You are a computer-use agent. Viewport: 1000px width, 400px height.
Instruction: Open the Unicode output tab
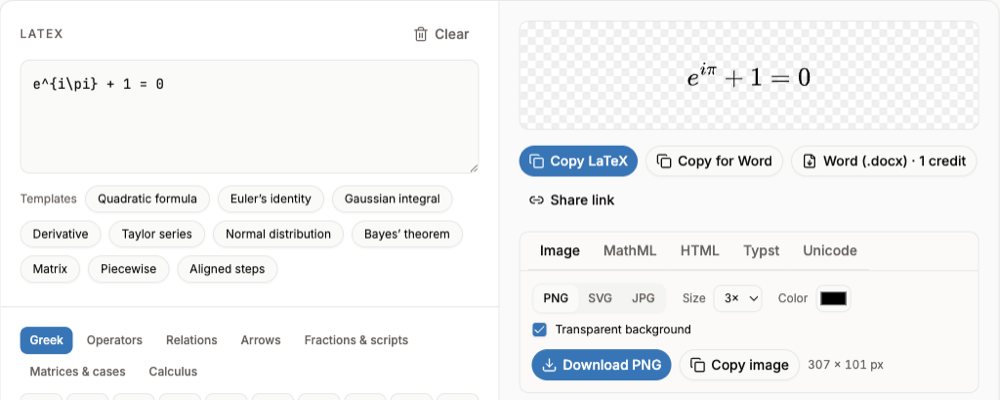[830, 251]
